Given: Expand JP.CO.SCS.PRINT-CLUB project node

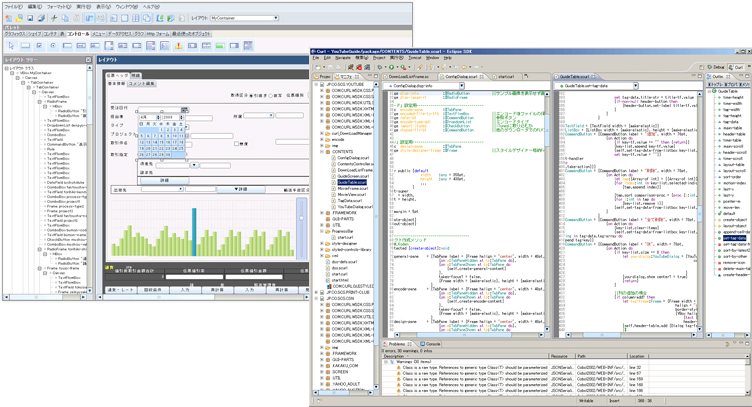Looking at the screenshot, I should (x=316, y=292).
